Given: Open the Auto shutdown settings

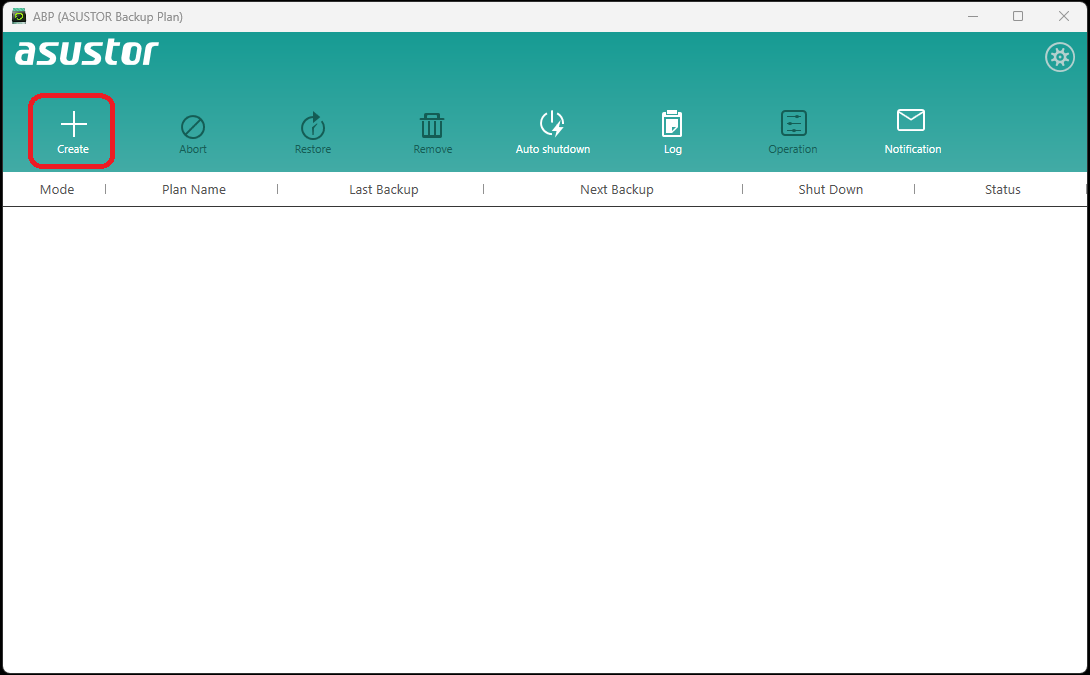Looking at the screenshot, I should pyautogui.click(x=552, y=124).
